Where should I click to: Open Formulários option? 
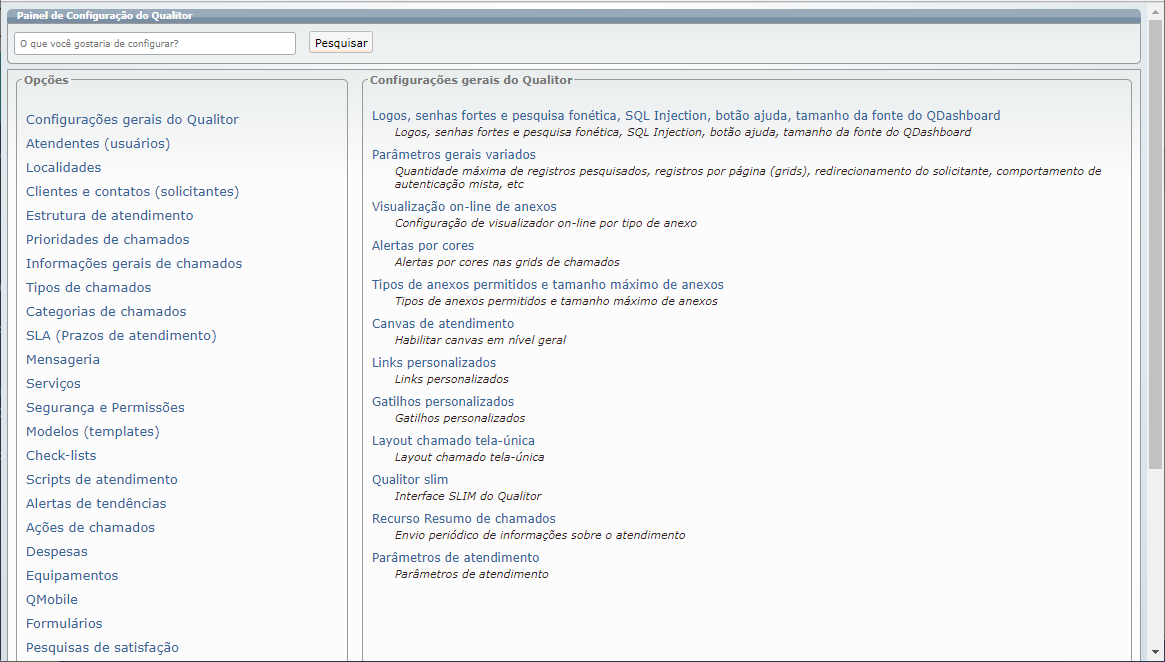click(x=64, y=623)
